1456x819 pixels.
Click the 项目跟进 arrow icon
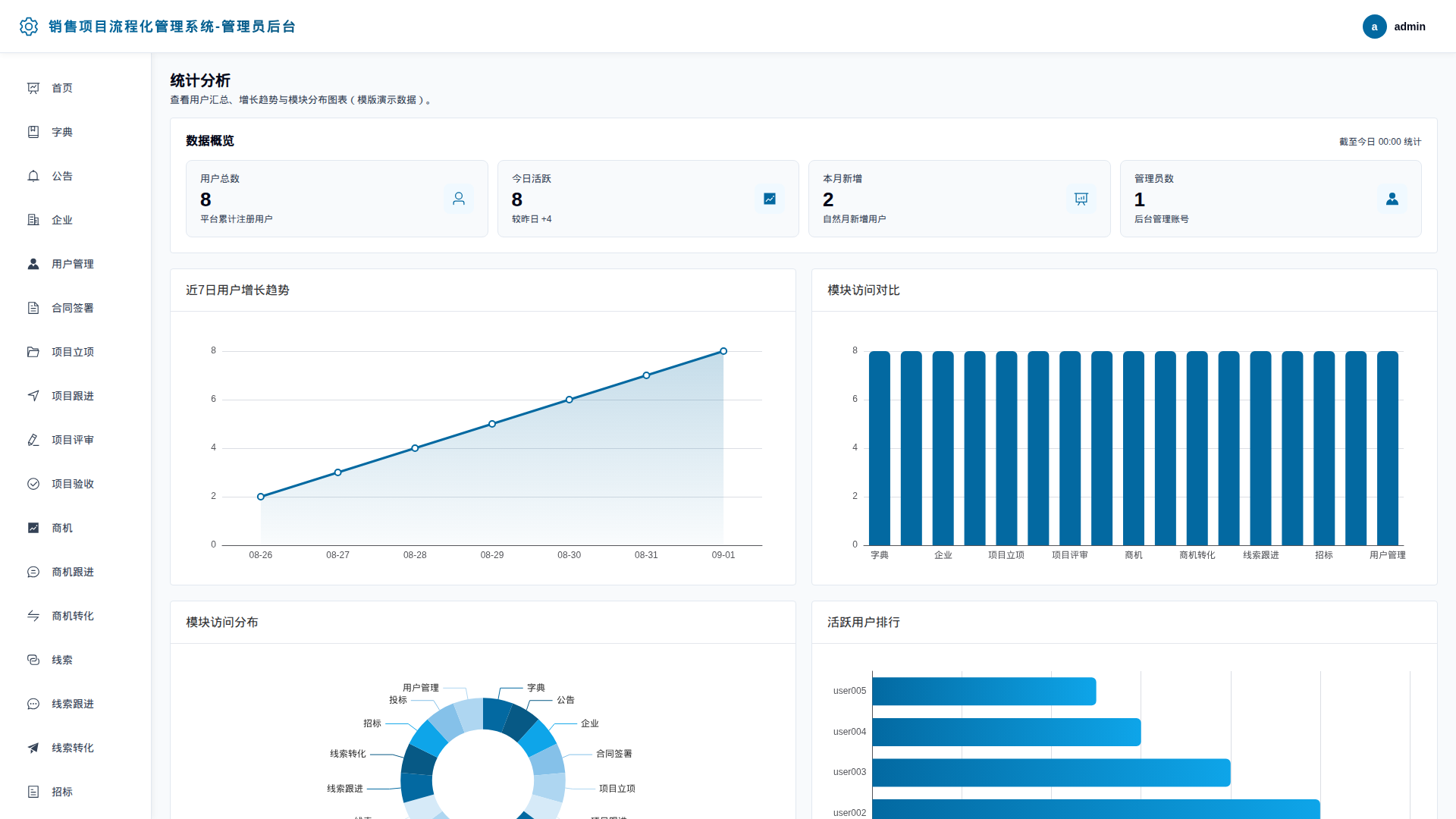33,396
